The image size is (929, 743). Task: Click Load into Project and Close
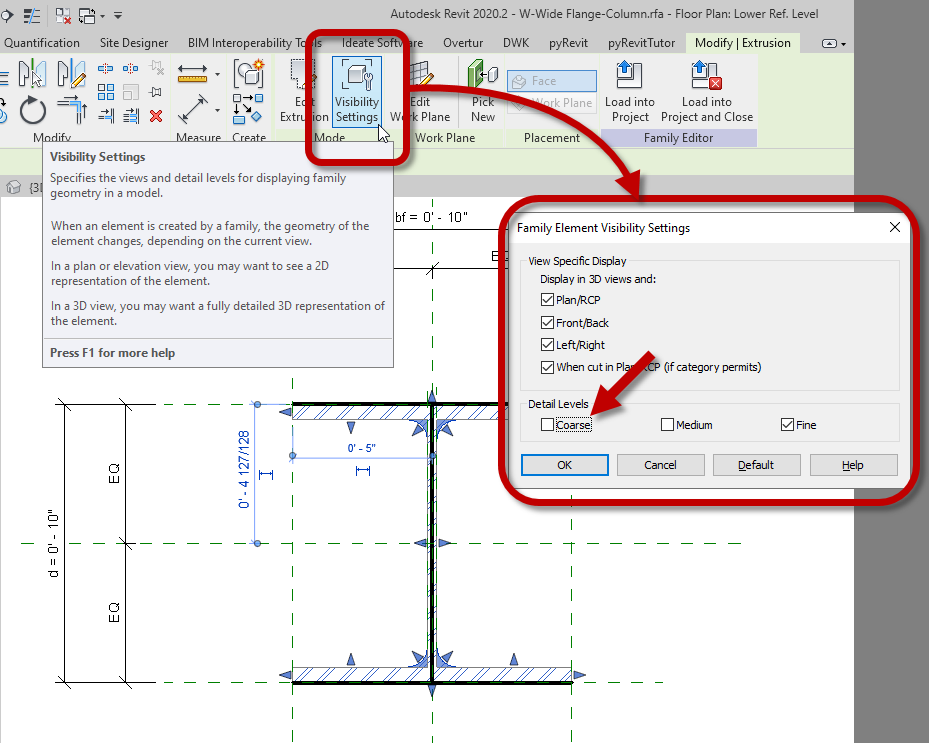click(x=706, y=90)
